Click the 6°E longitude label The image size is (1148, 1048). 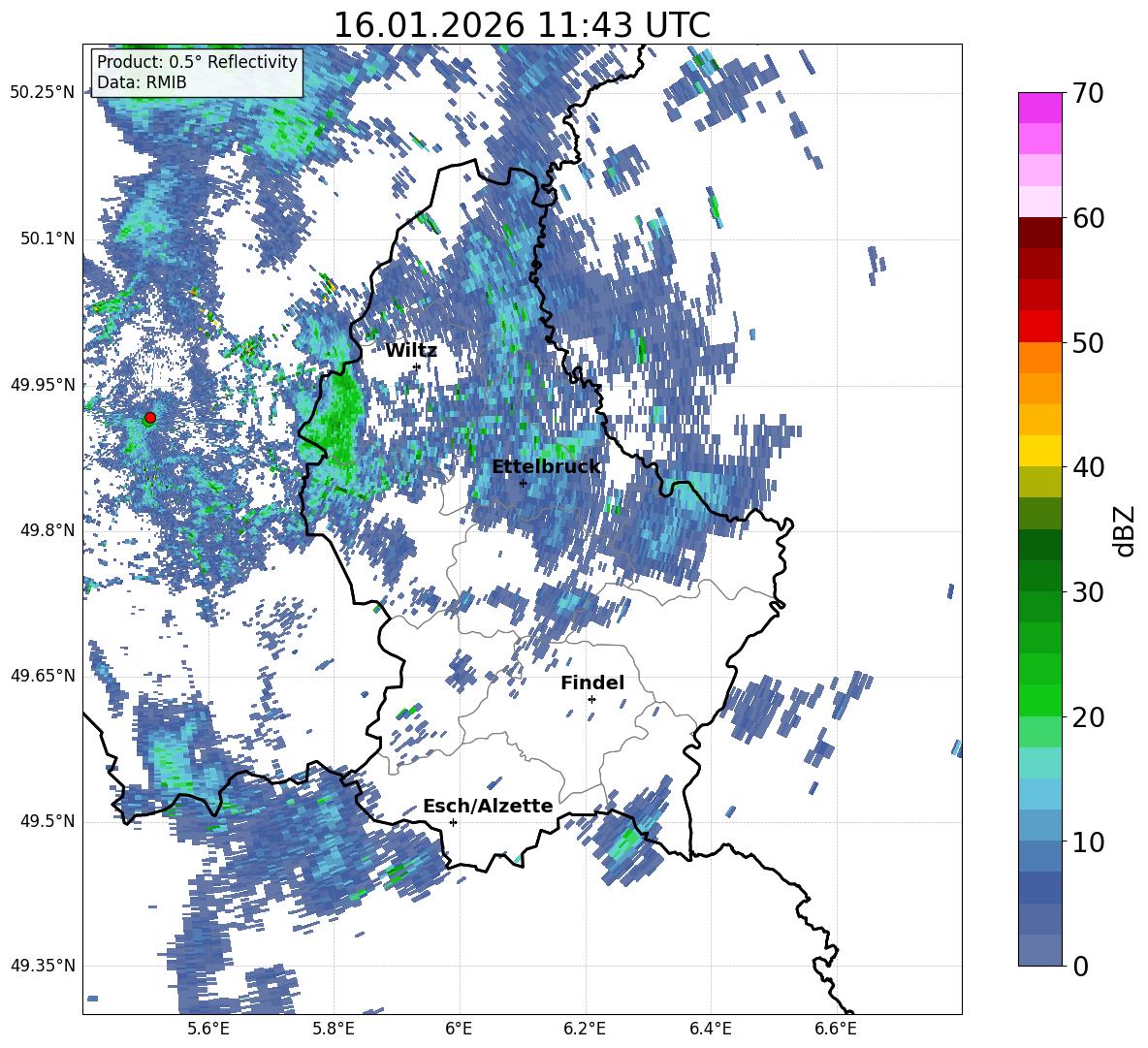[x=459, y=1029]
